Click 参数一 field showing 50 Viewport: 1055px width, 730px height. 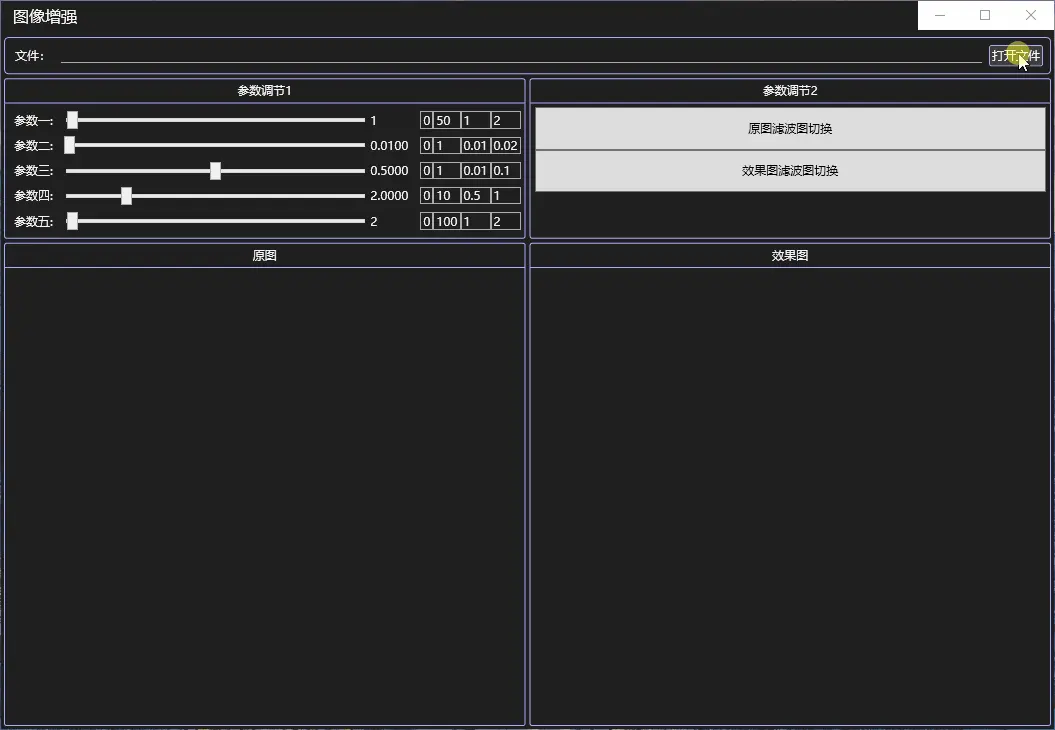(x=446, y=121)
